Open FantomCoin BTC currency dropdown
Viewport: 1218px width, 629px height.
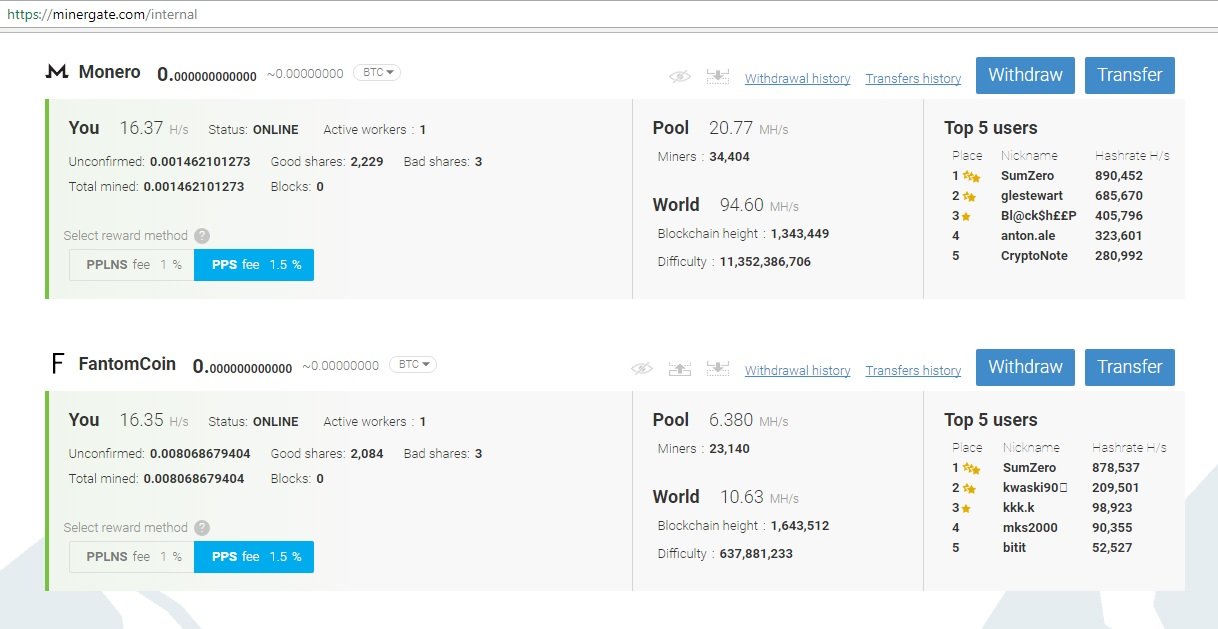(x=412, y=364)
